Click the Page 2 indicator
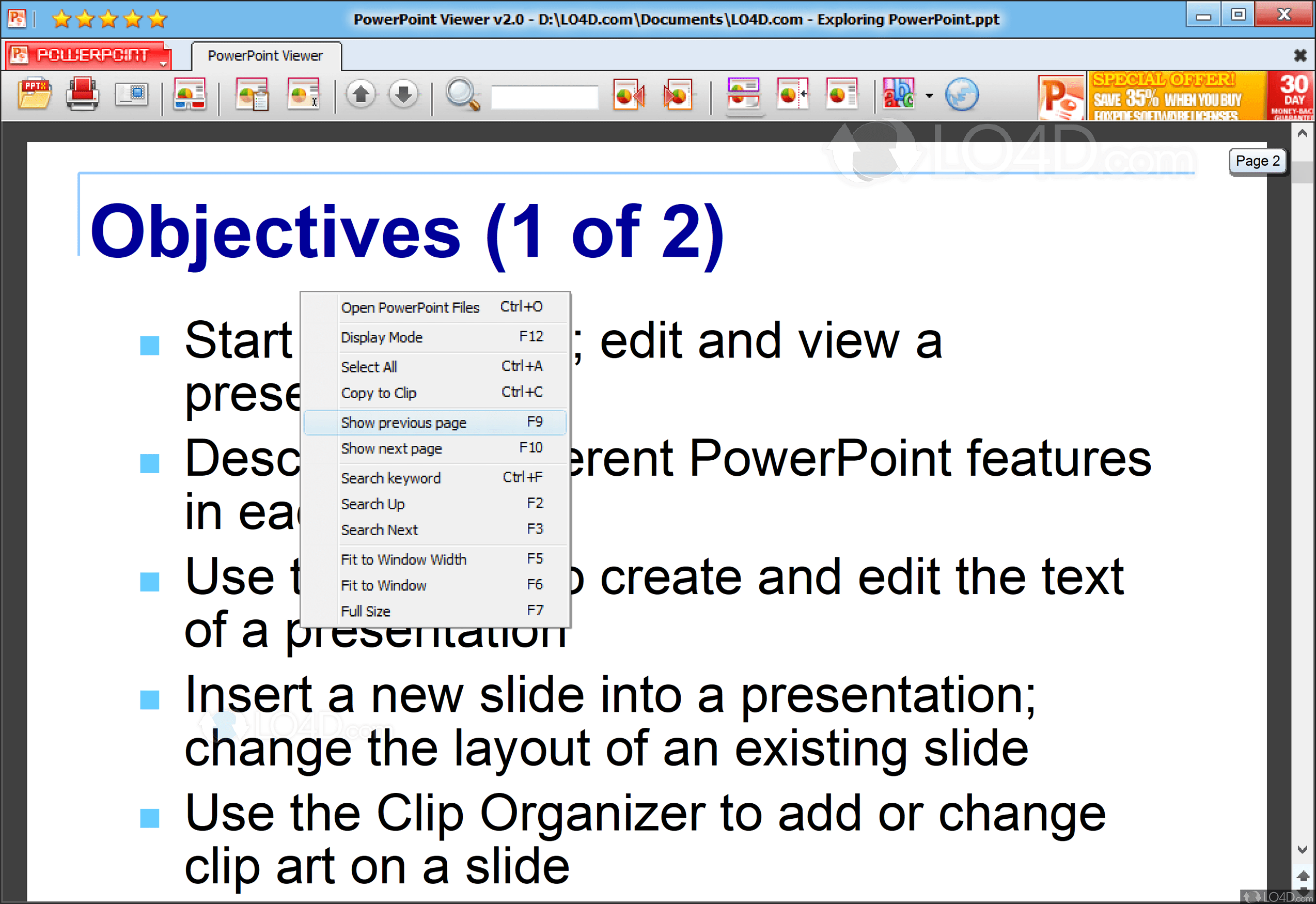 [x=1258, y=161]
